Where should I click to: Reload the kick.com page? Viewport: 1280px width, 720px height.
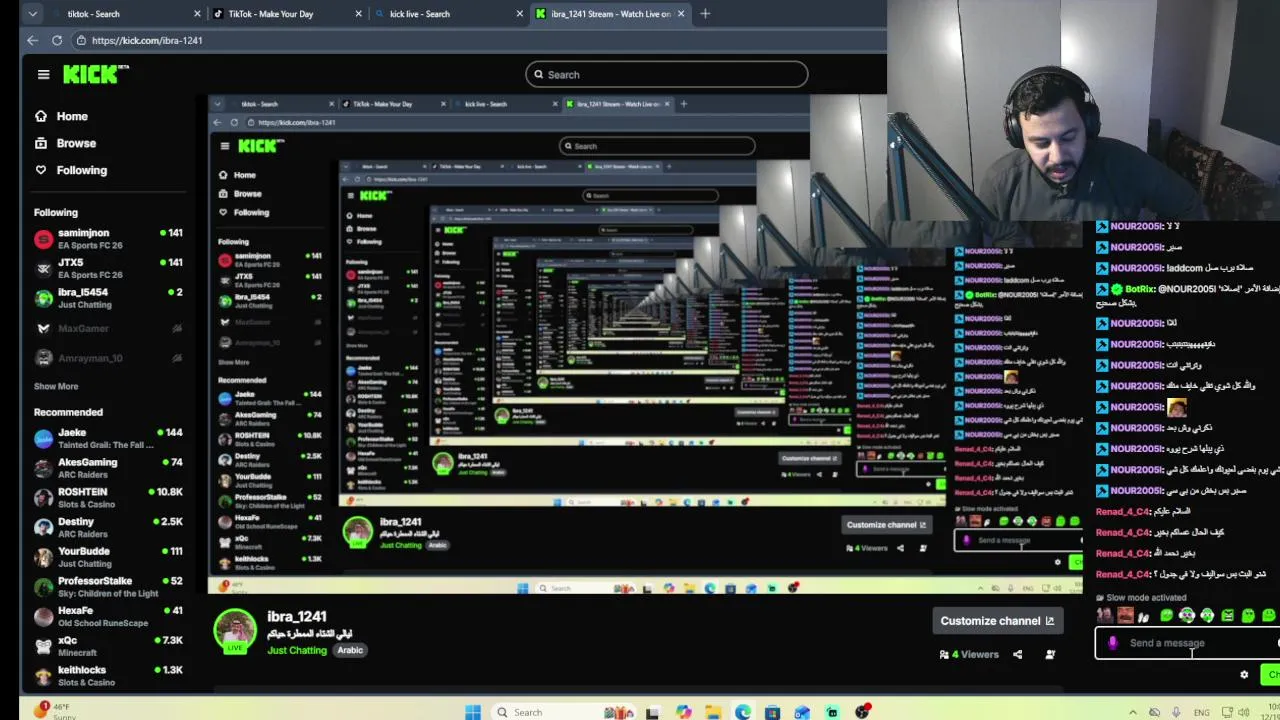coord(57,40)
